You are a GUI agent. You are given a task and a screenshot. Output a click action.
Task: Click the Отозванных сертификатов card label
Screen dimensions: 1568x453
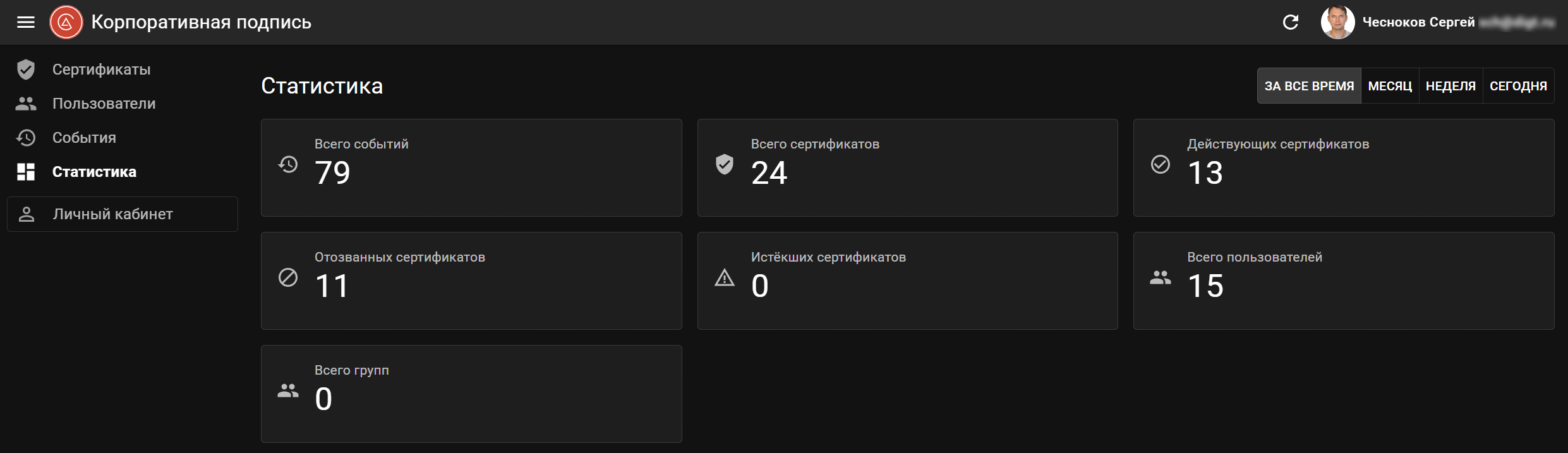(400, 257)
